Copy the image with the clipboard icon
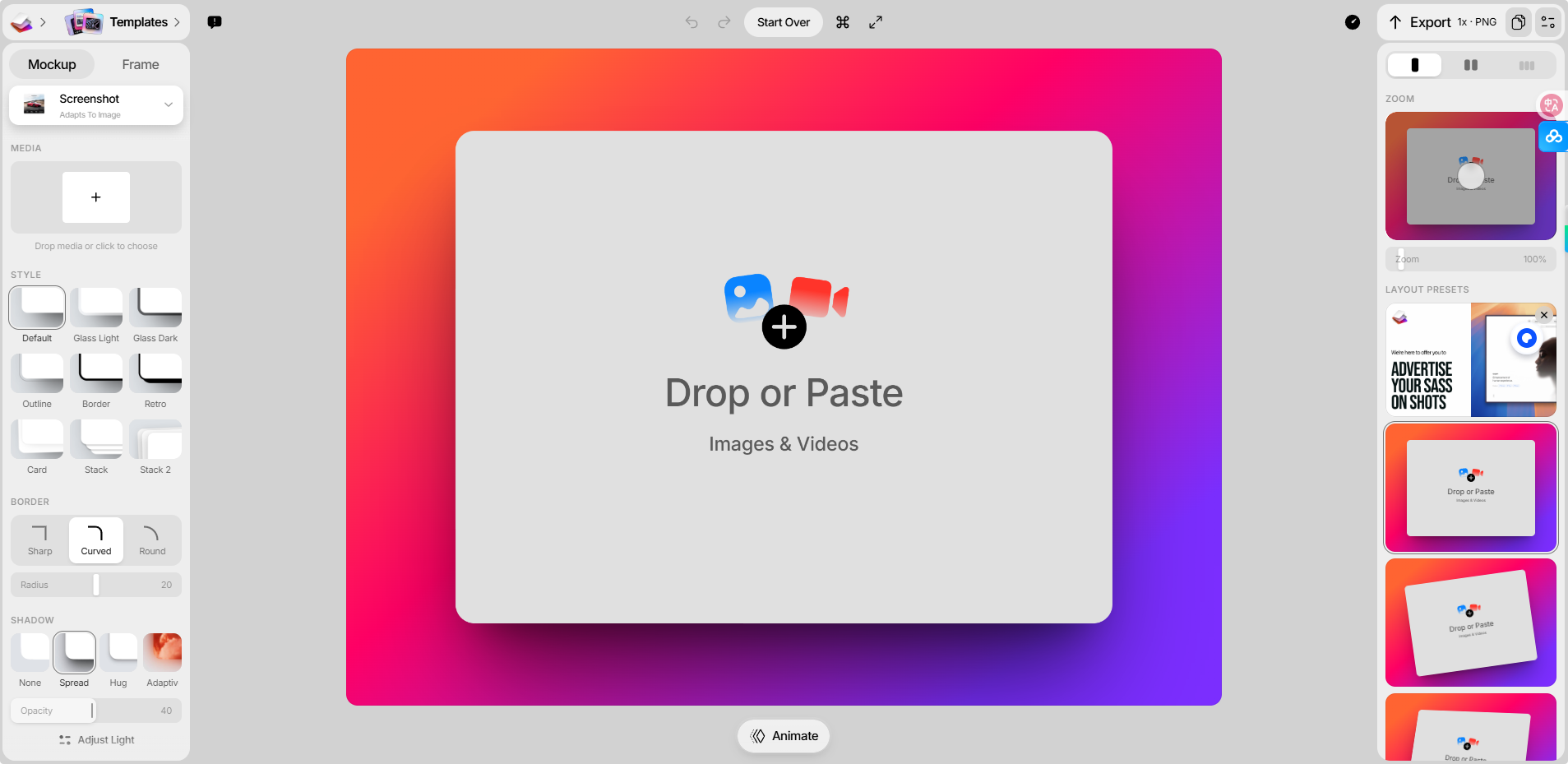Screen dimensions: 1568x764 (1519, 22)
